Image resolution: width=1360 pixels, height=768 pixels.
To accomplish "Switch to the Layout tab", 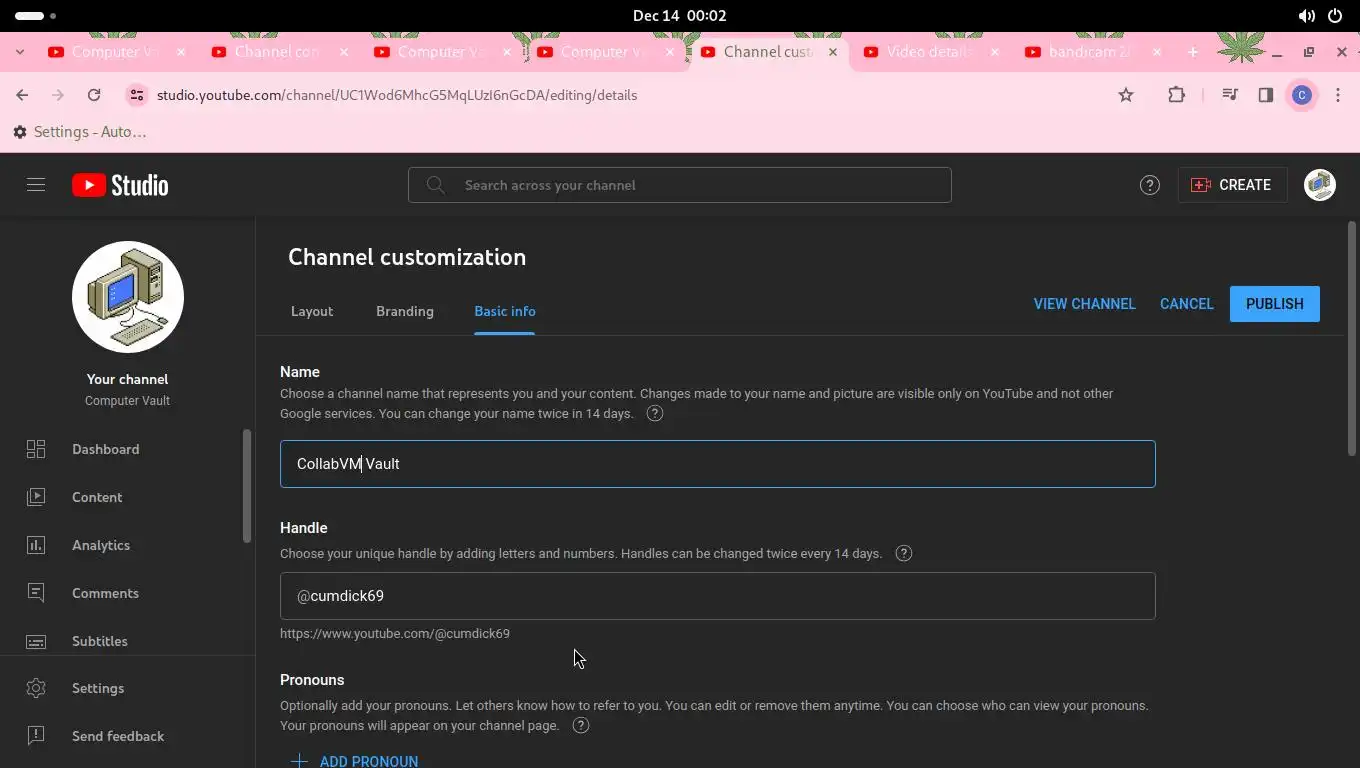I will 312,311.
